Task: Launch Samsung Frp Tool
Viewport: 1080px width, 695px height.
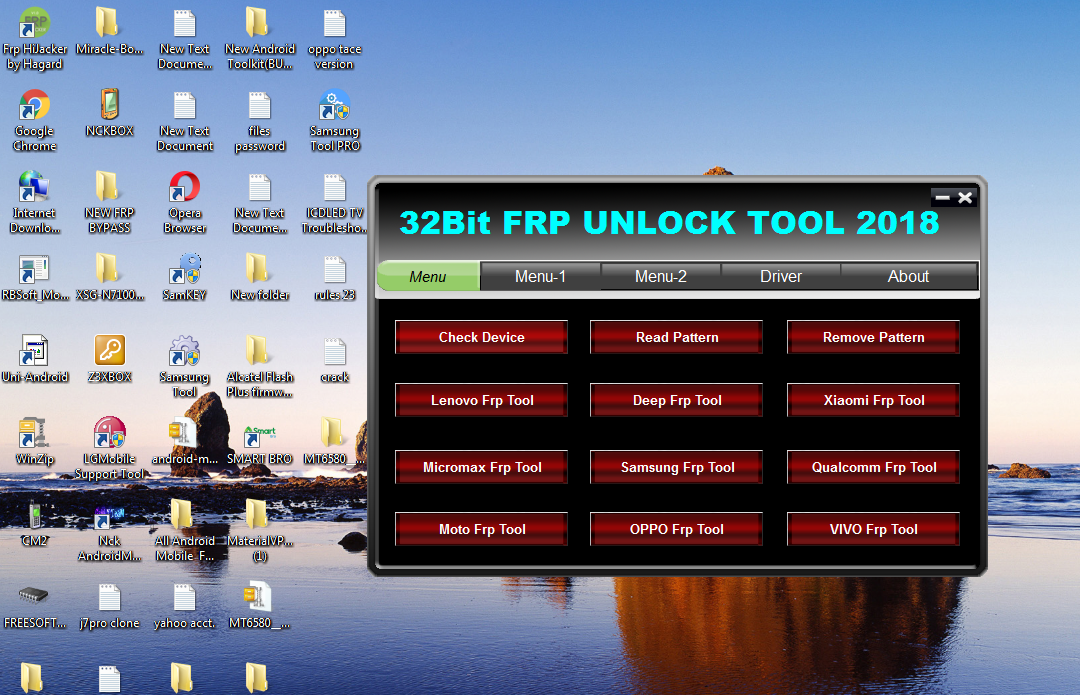Action: pyautogui.click(x=676, y=467)
